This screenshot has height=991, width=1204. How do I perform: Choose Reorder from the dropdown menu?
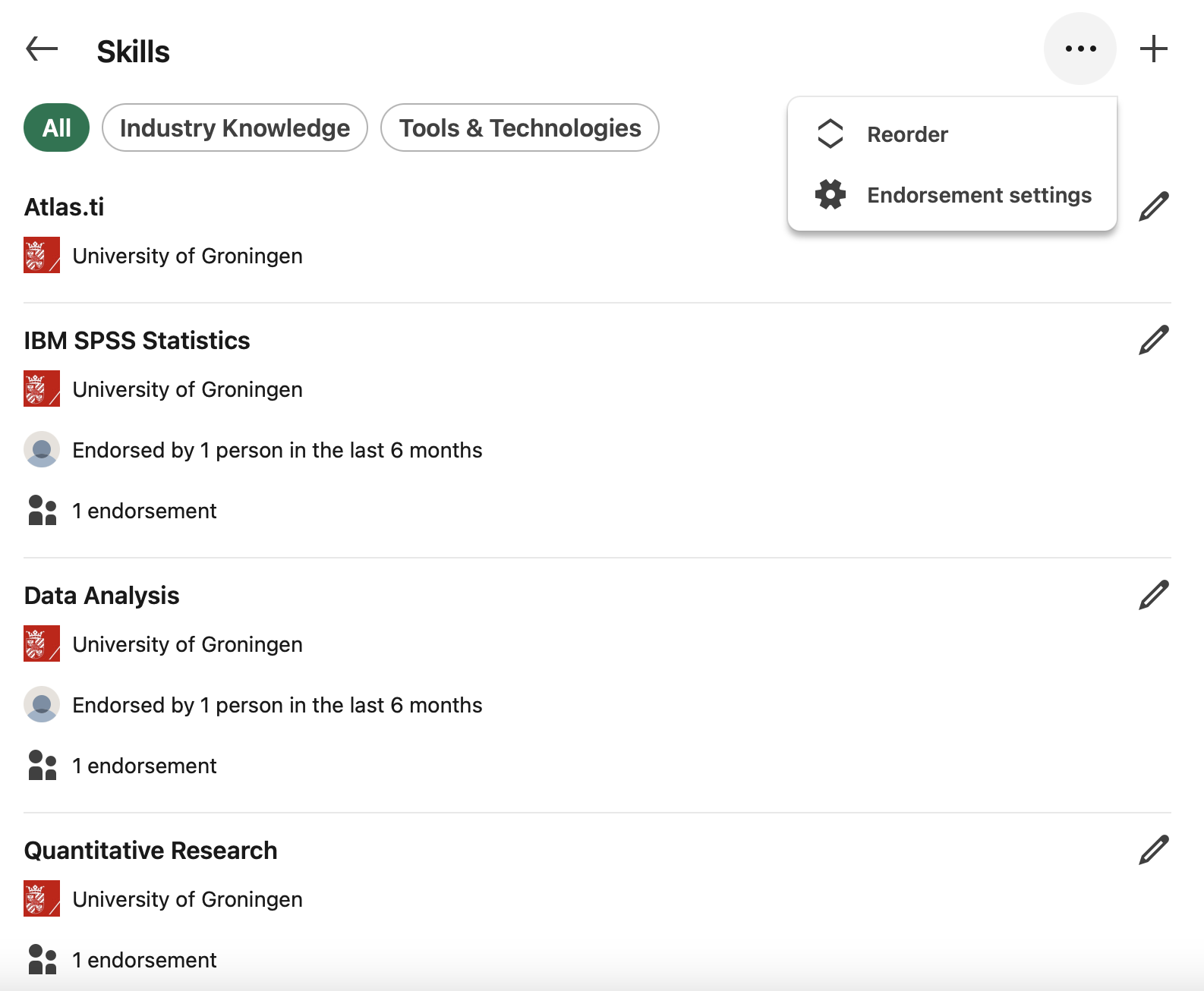[x=952, y=134]
